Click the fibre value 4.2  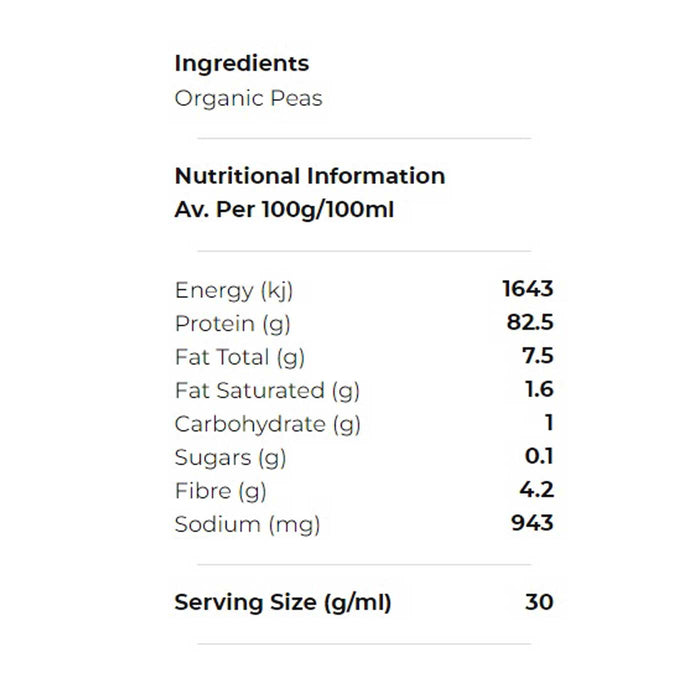point(537,490)
